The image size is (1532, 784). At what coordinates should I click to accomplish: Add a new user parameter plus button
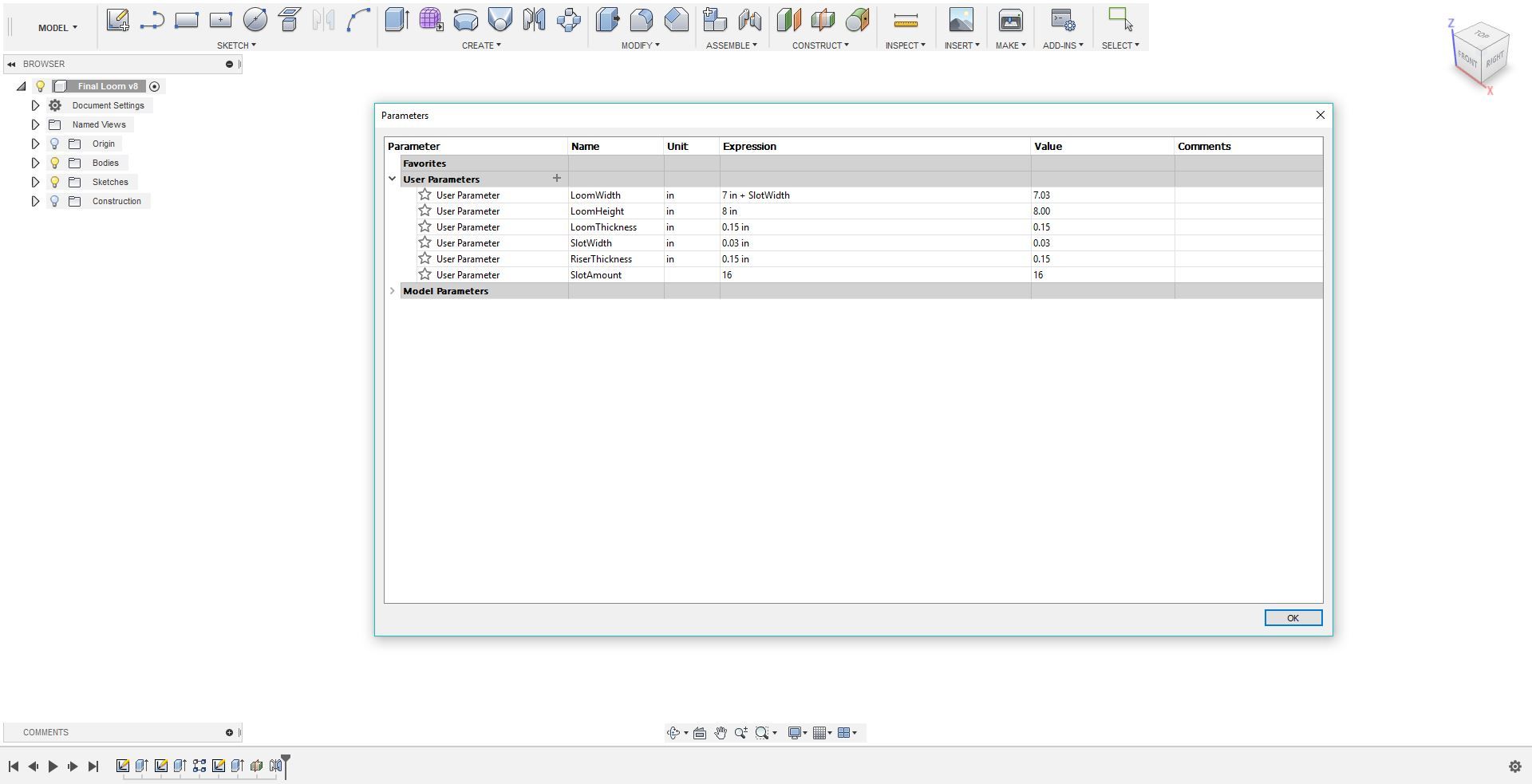(557, 179)
